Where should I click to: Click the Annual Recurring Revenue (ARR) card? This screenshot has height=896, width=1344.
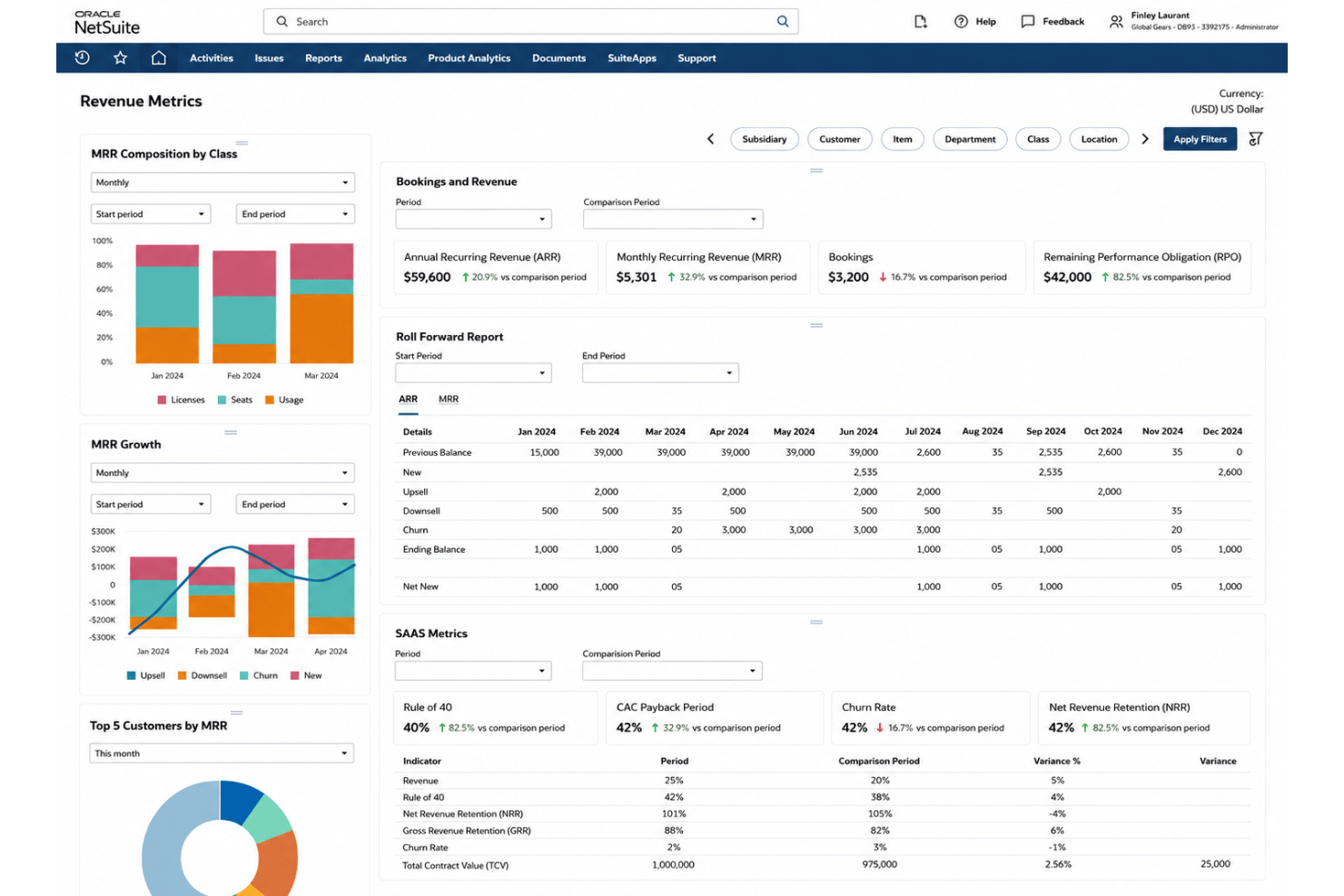496,268
